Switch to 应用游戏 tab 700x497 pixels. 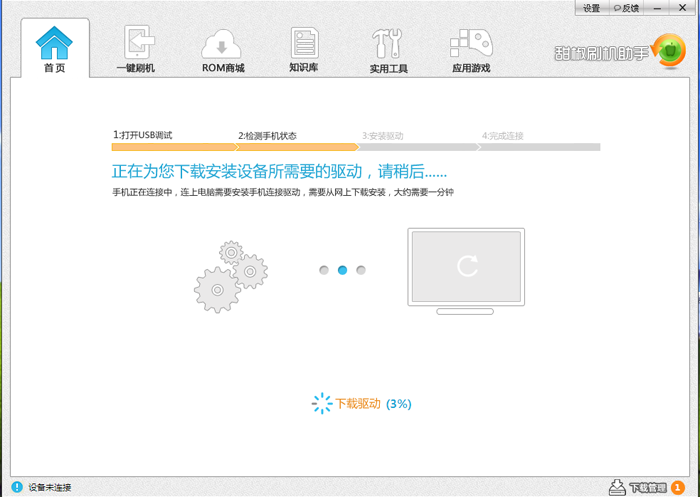click(471, 50)
